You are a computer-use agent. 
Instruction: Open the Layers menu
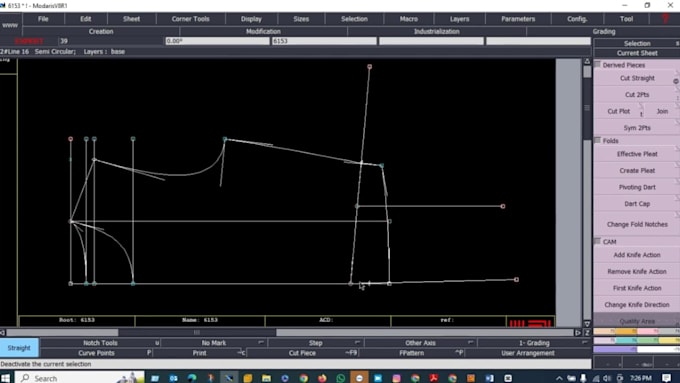[x=459, y=19]
